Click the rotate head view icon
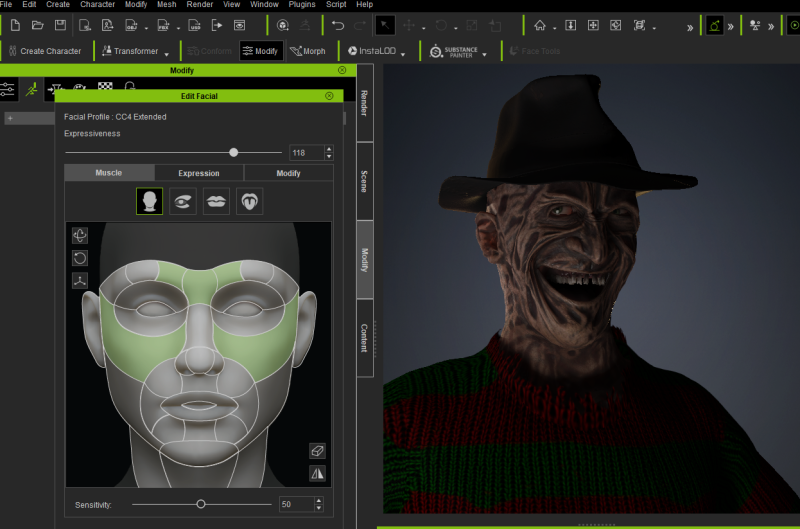The height and width of the screenshot is (529, 800). (80, 235)
